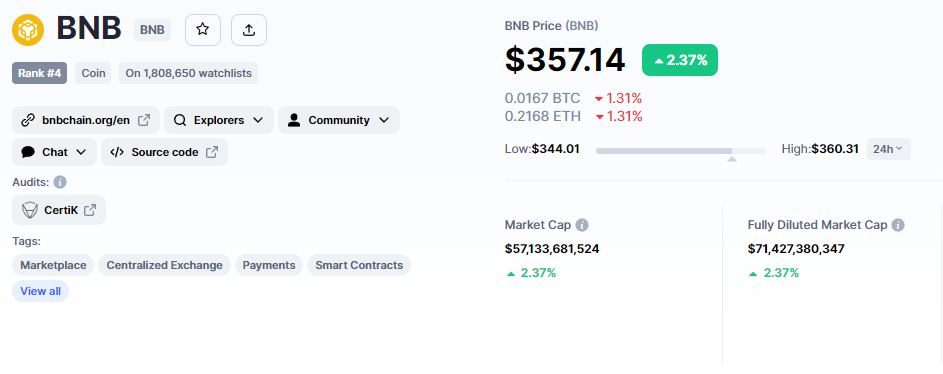Click the green 2.37% change badge
The width and height of the screenshot is (943, 374).
(x=680, y=60)
